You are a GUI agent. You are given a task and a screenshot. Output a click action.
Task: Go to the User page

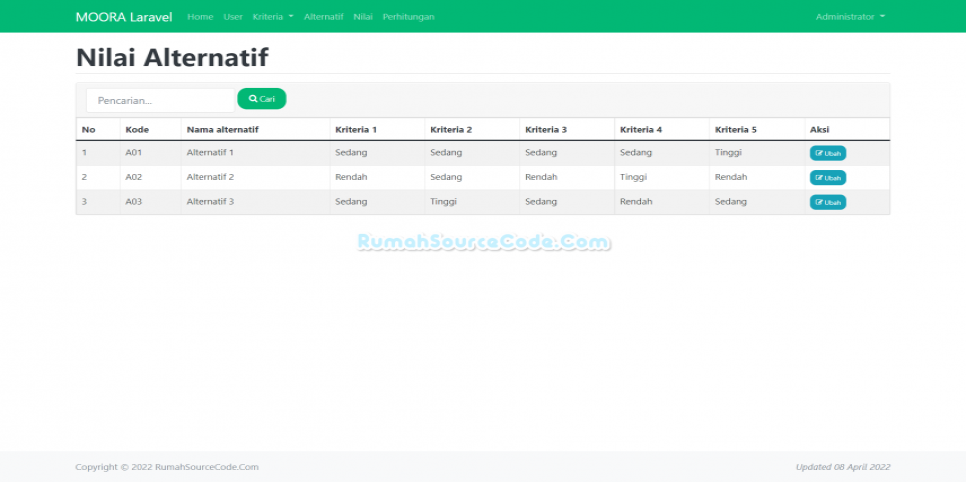point(233,17)
